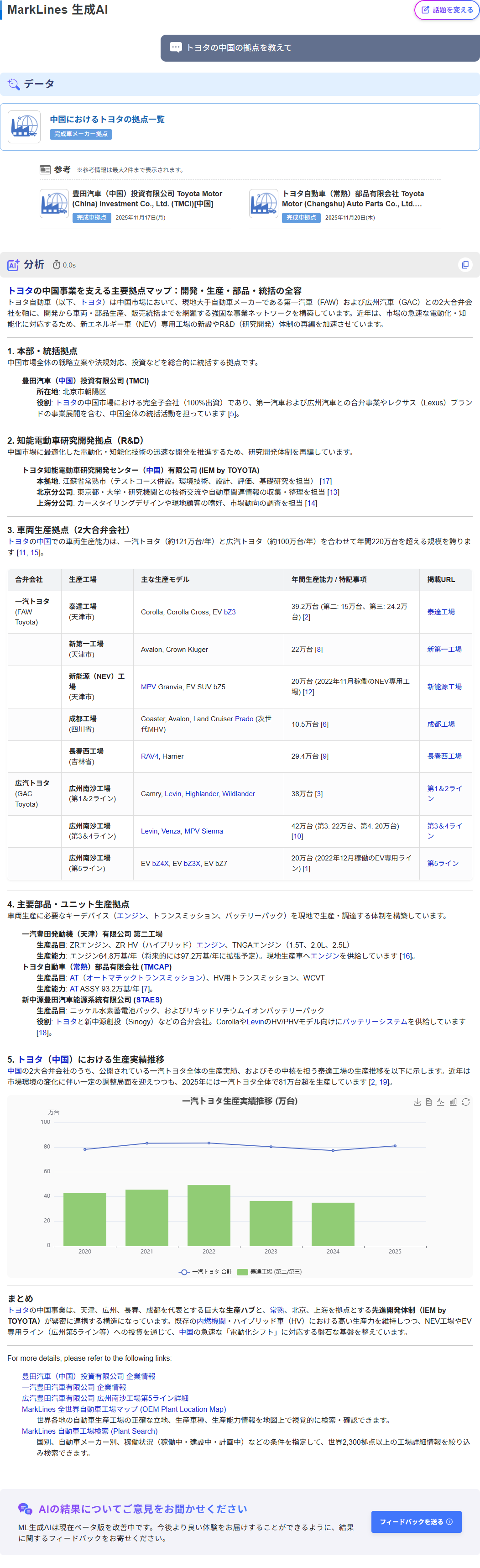Open 豊田汽車（中国）投資有限公司 企業情報 link
The height and width of the screenshot is (1568, 480).
pos(88,1376)
